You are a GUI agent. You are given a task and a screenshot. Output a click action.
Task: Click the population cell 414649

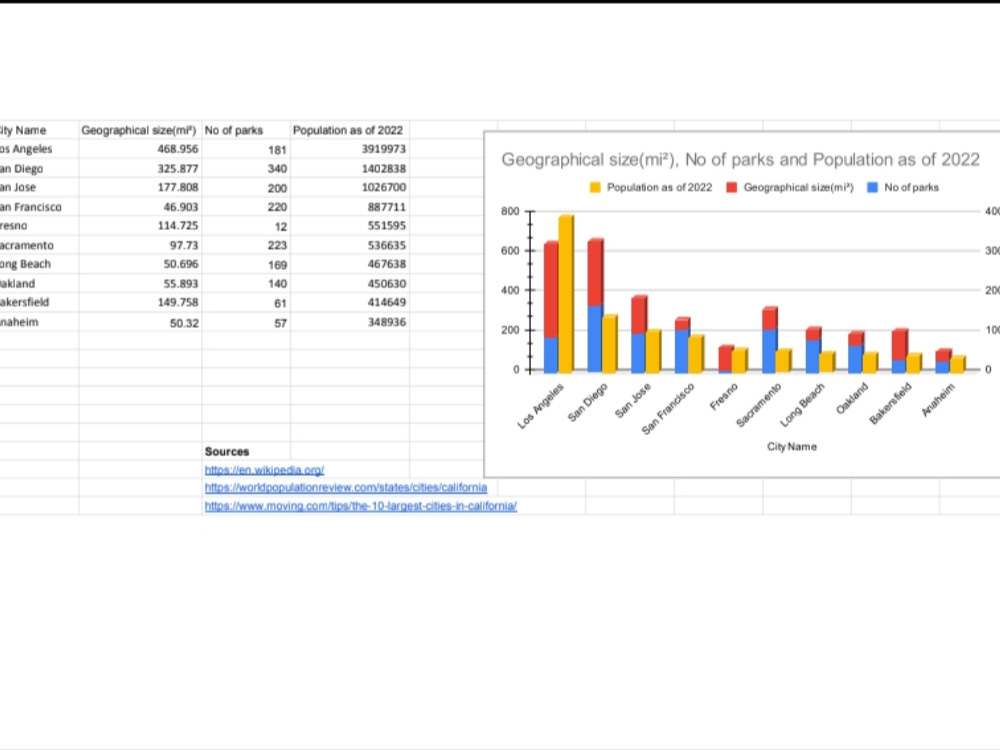(350, 302)
